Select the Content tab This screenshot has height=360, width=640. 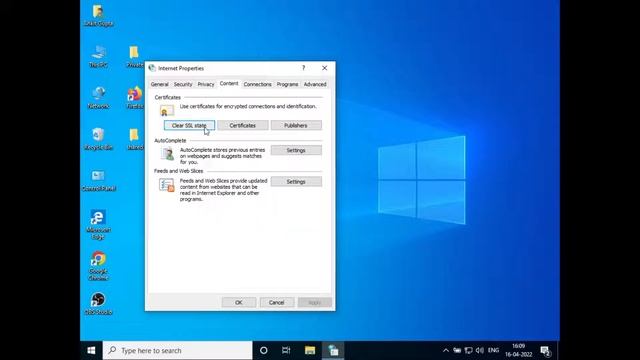229,83
